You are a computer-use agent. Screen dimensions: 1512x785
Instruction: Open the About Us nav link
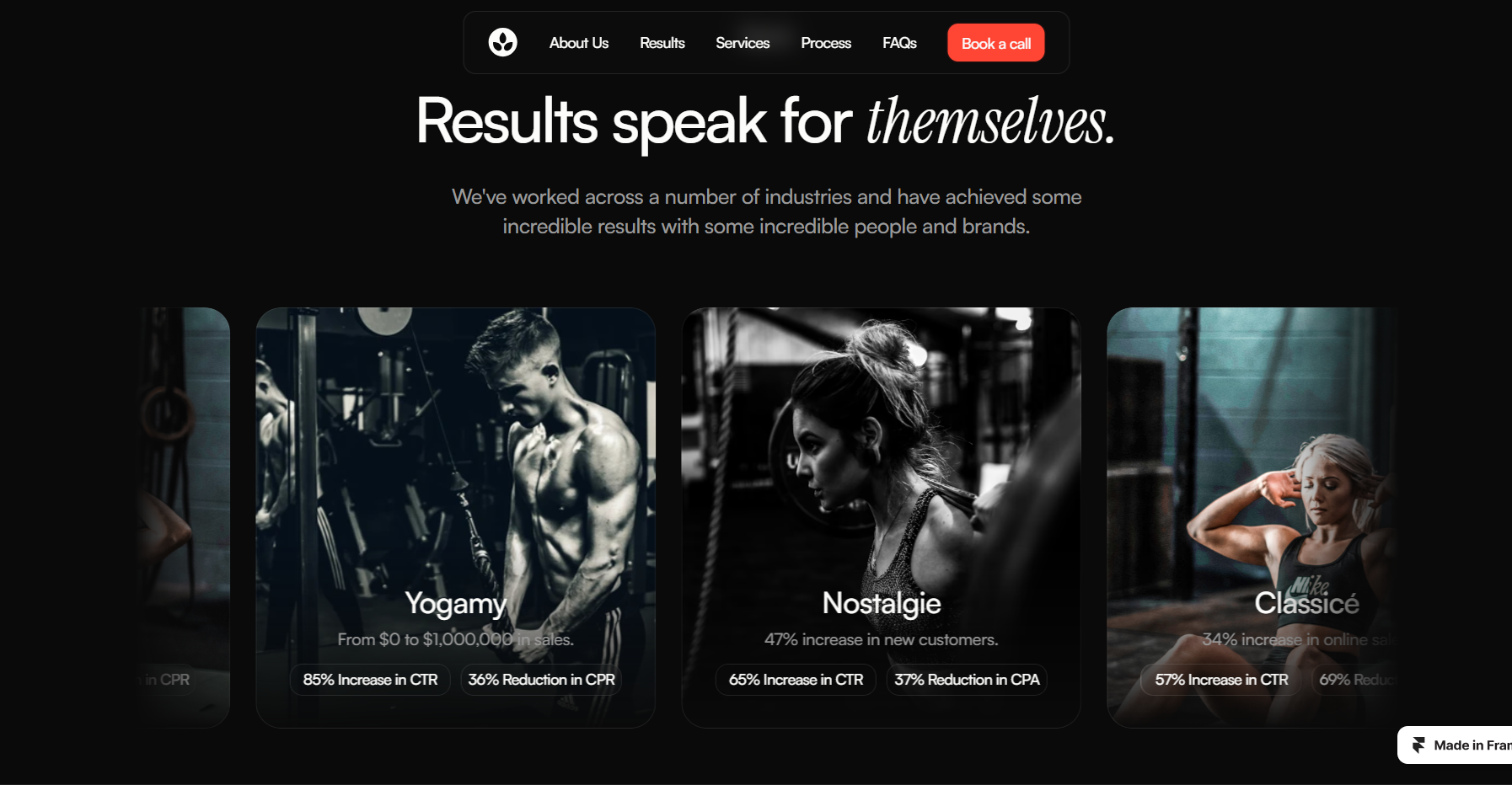point(579,43)
